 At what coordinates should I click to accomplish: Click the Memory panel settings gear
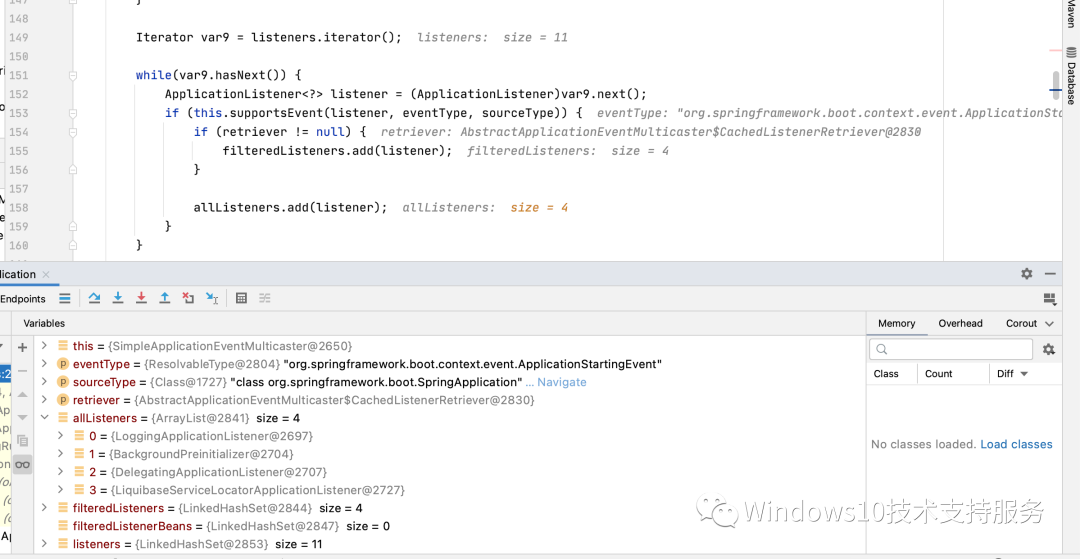1049,349
